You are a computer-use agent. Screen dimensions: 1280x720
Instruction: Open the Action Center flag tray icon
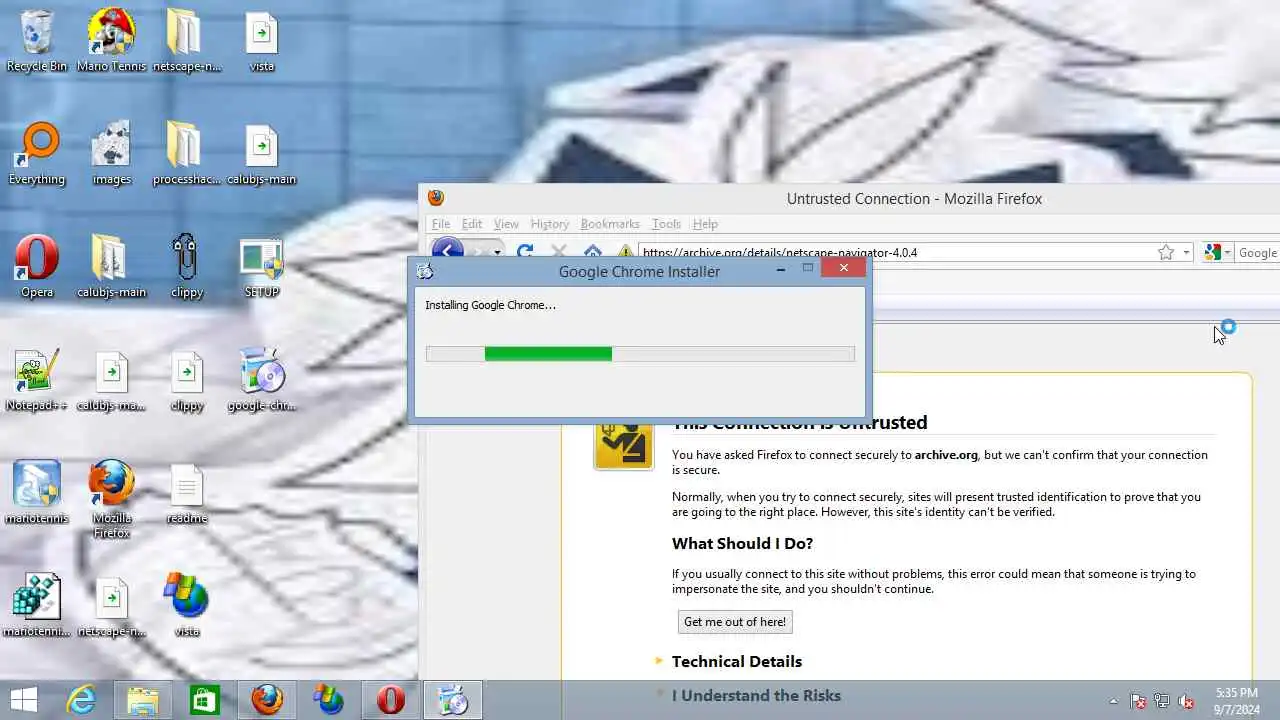pos(1138,701)
